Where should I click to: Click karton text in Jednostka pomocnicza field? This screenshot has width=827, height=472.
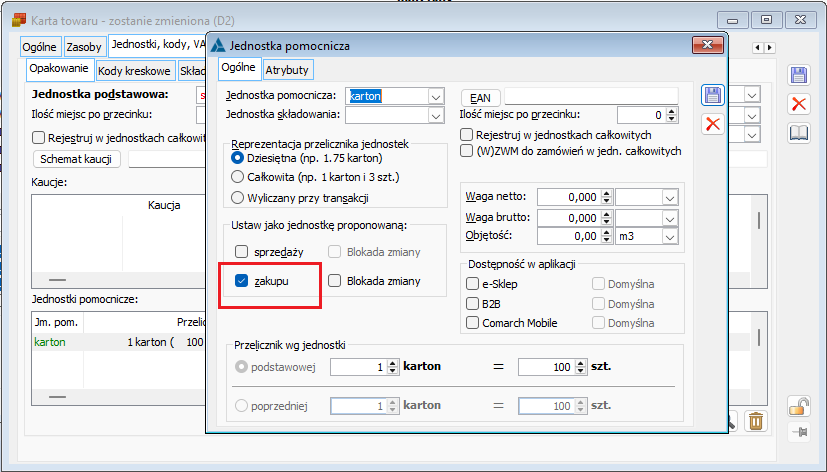366,97
